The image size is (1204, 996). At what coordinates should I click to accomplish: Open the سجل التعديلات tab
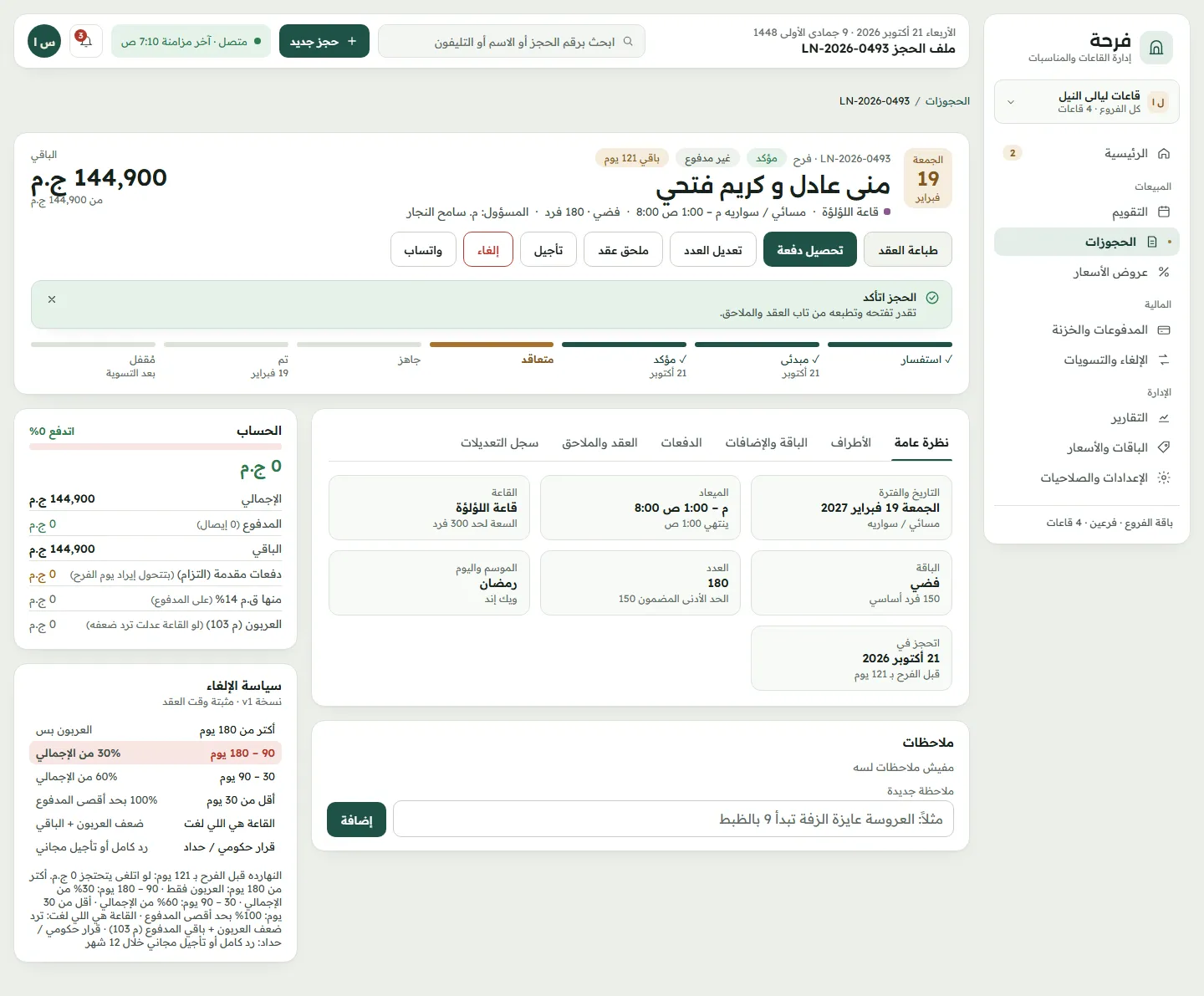point(499,442)
